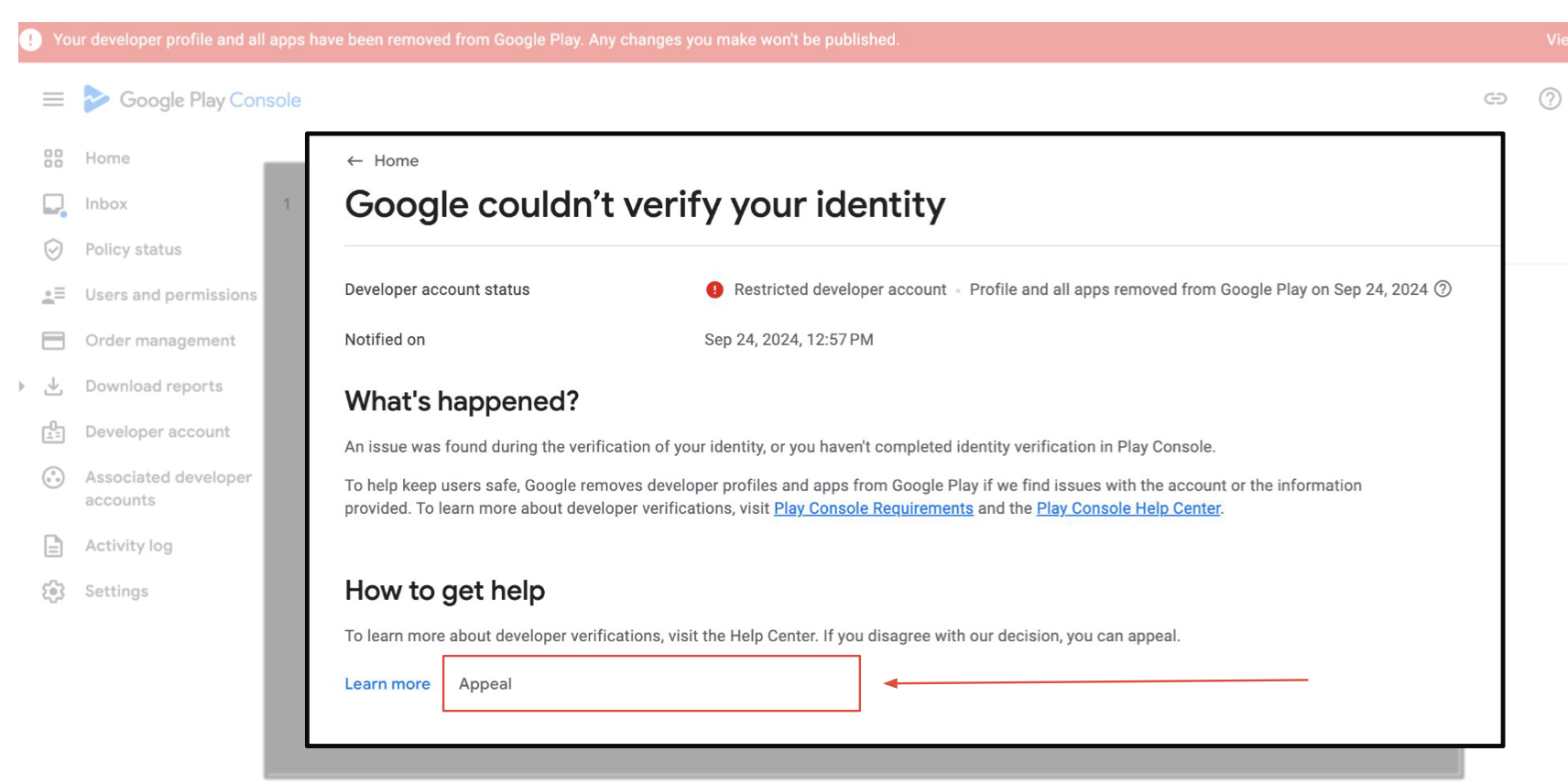Click the Google Play Console logo

coord(192,100)
